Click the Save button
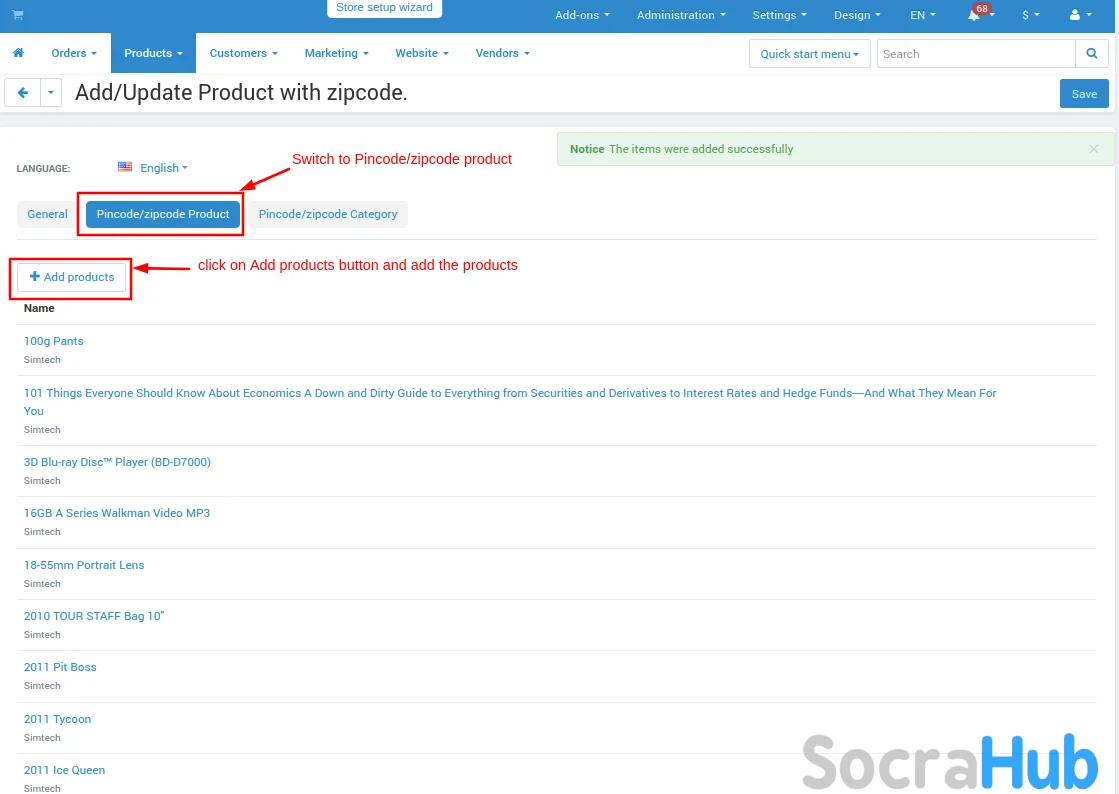Screen dimensions: 1119x794 [x=1083, y=93]
